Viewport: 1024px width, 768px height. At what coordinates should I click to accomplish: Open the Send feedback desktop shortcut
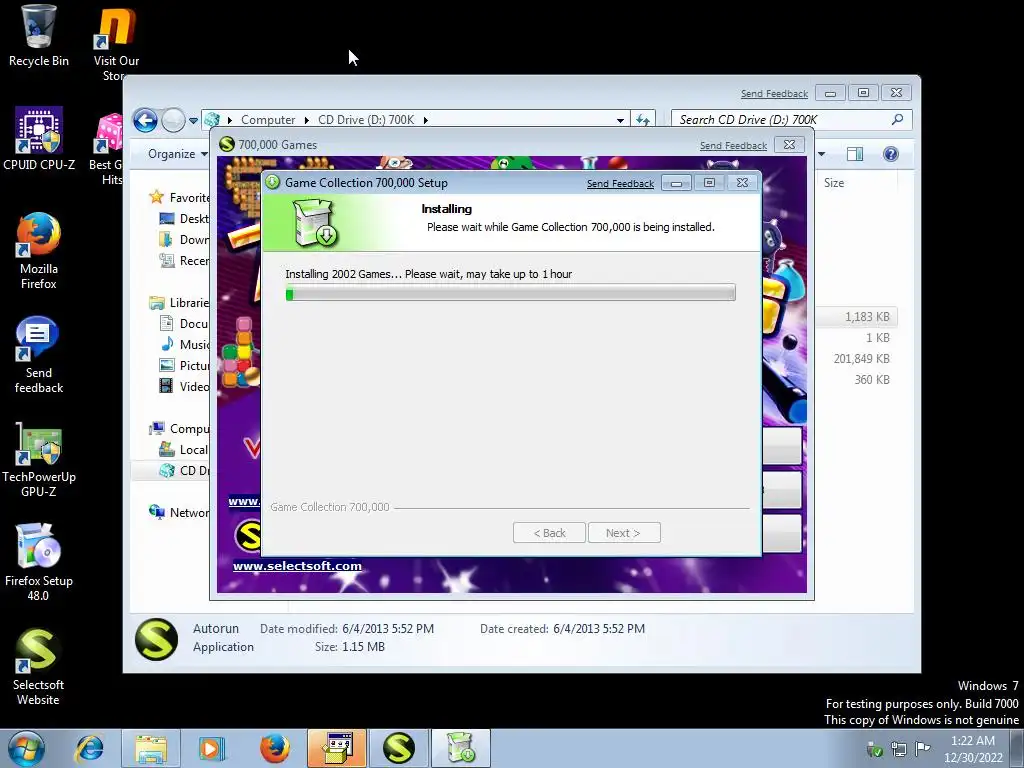tap(39, 355)
